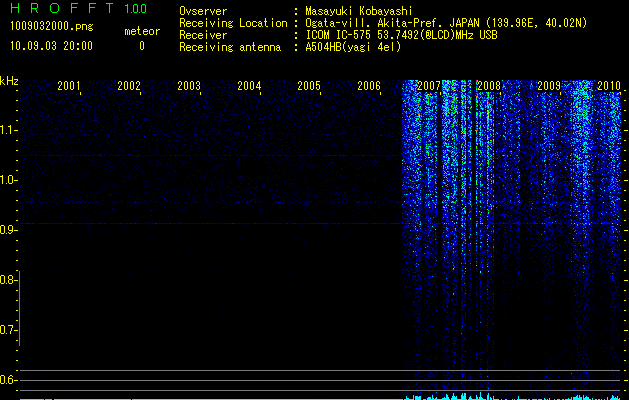The width and height of the screenshot is (629, 400).
Task: Click the meteor count label
Action: (x=142, y=31)
